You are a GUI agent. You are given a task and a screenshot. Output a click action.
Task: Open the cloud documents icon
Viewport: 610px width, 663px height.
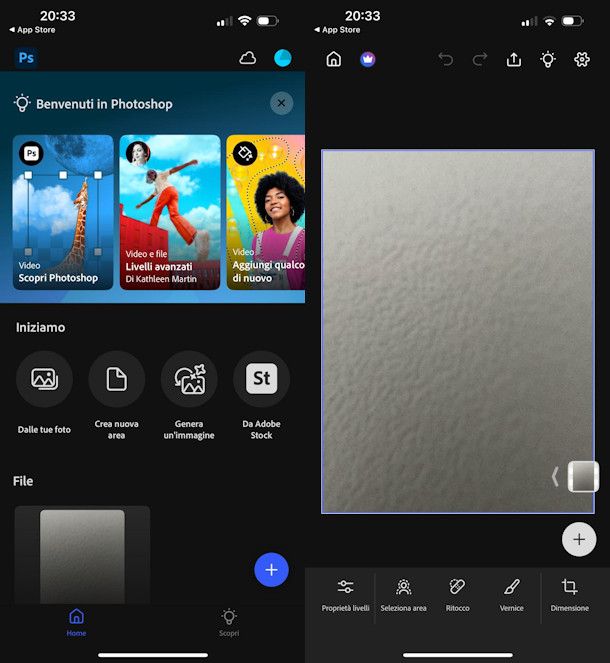click(248, 58)
